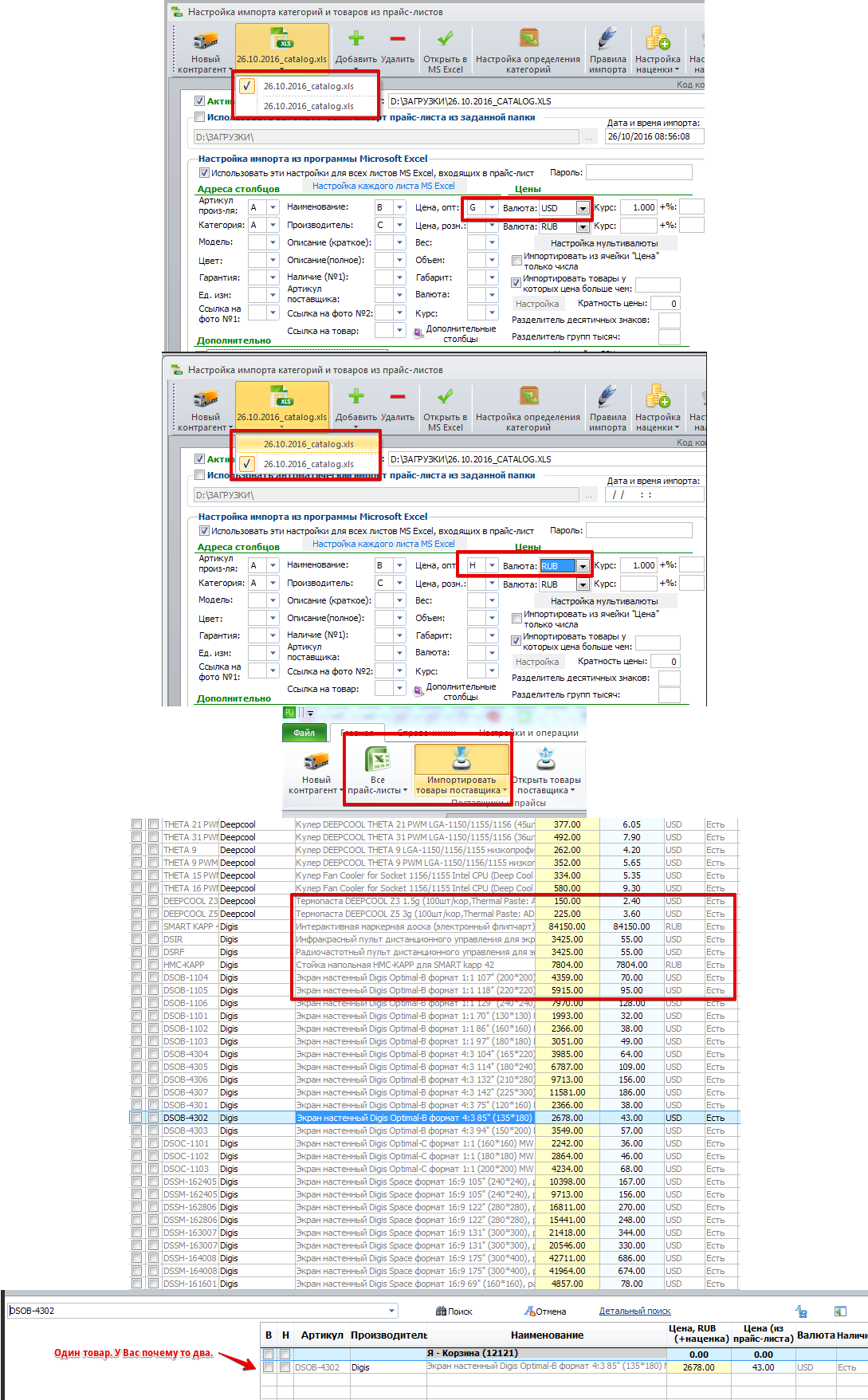Open Правила импорта feather icon, upper import window

[x=607, y=37]
